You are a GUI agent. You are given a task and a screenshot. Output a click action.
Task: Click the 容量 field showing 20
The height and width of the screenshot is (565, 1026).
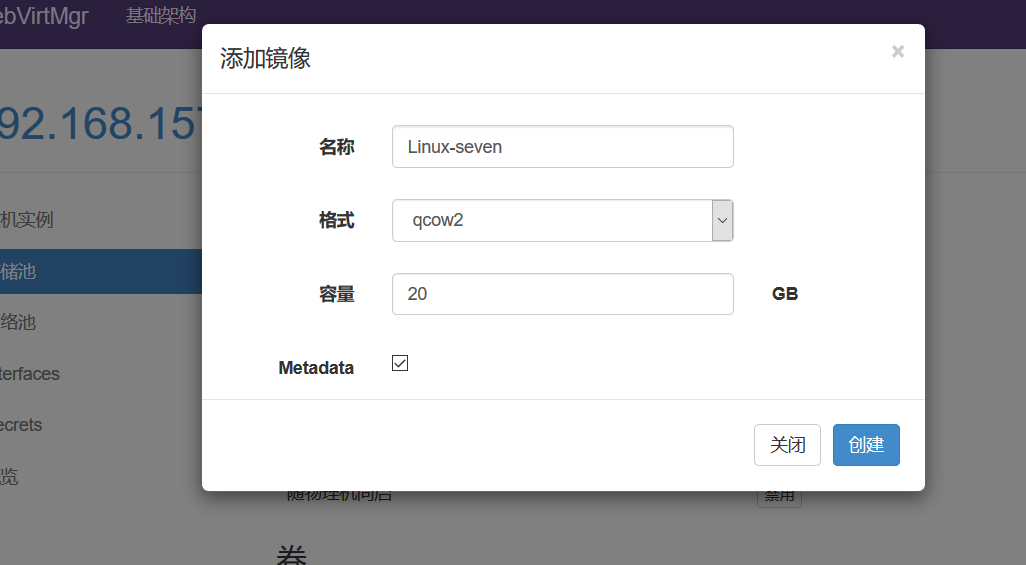(x=563, y=294)
